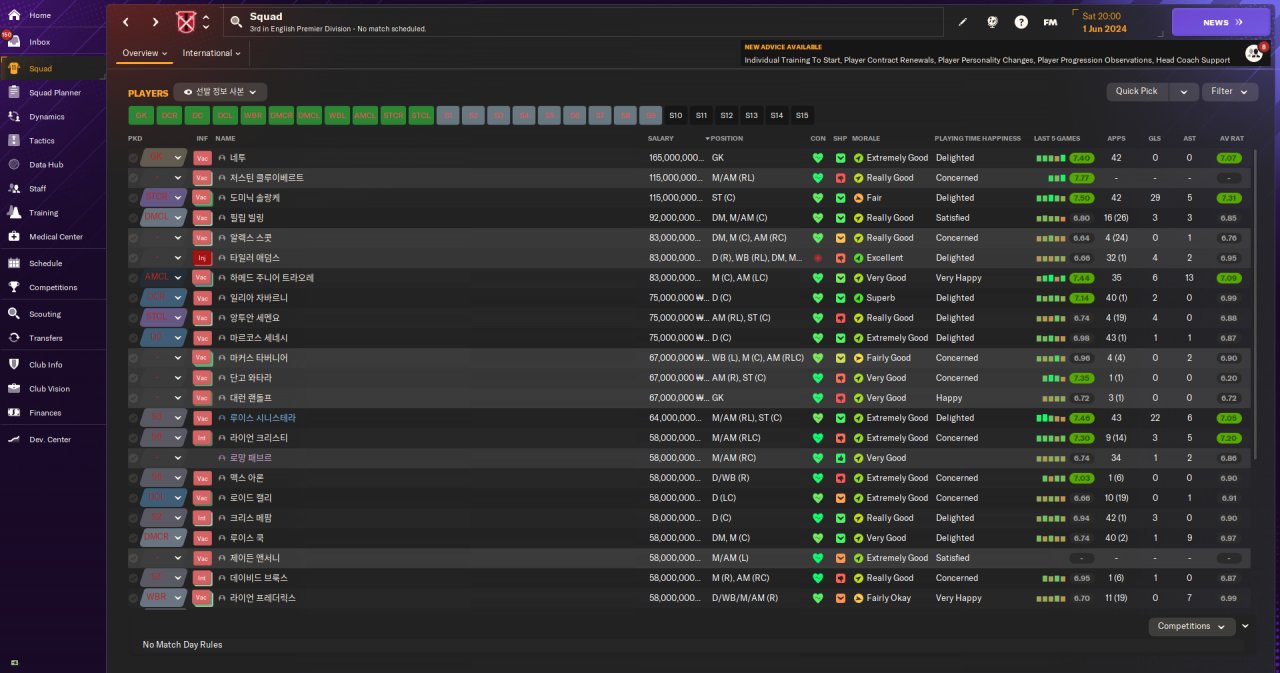
Task: Open the help question mark icon
Action: [1021, 22]
